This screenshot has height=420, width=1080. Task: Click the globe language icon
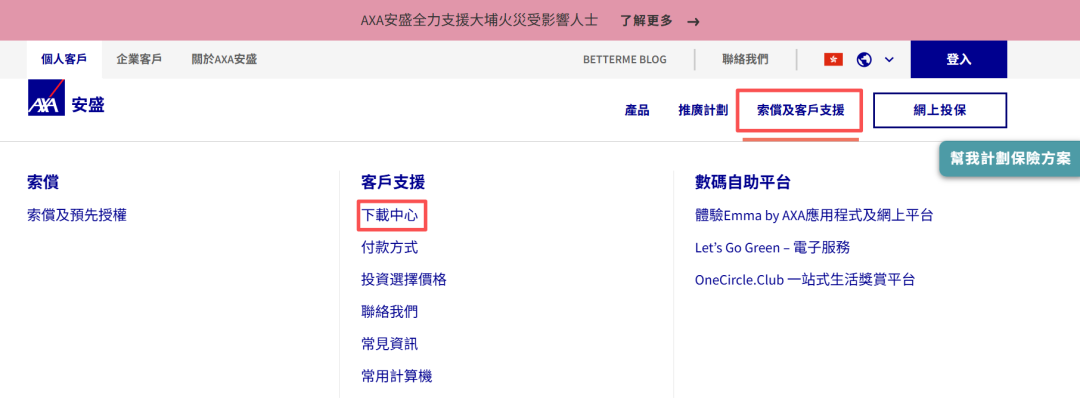[864, 60]
